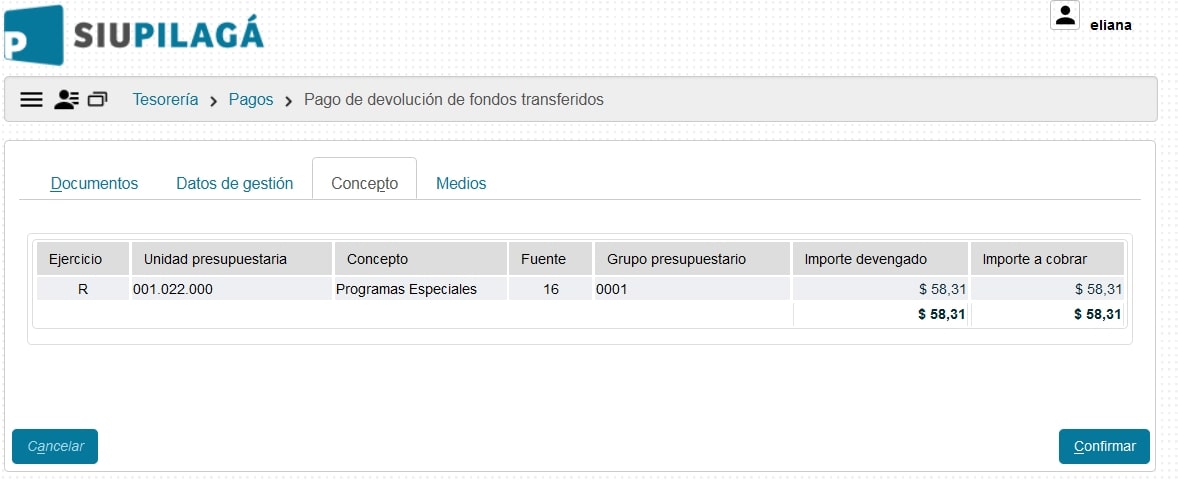Navigate to Tesorería breadcrumb link

click(x=165, y=100)
